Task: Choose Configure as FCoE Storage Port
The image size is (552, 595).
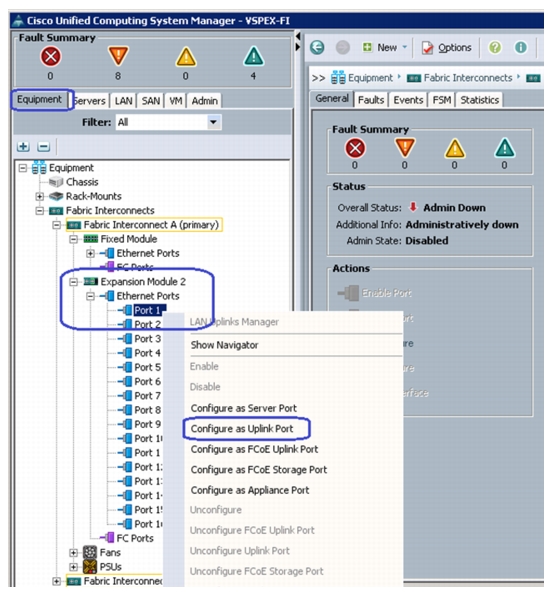Action: pos(259,470)
